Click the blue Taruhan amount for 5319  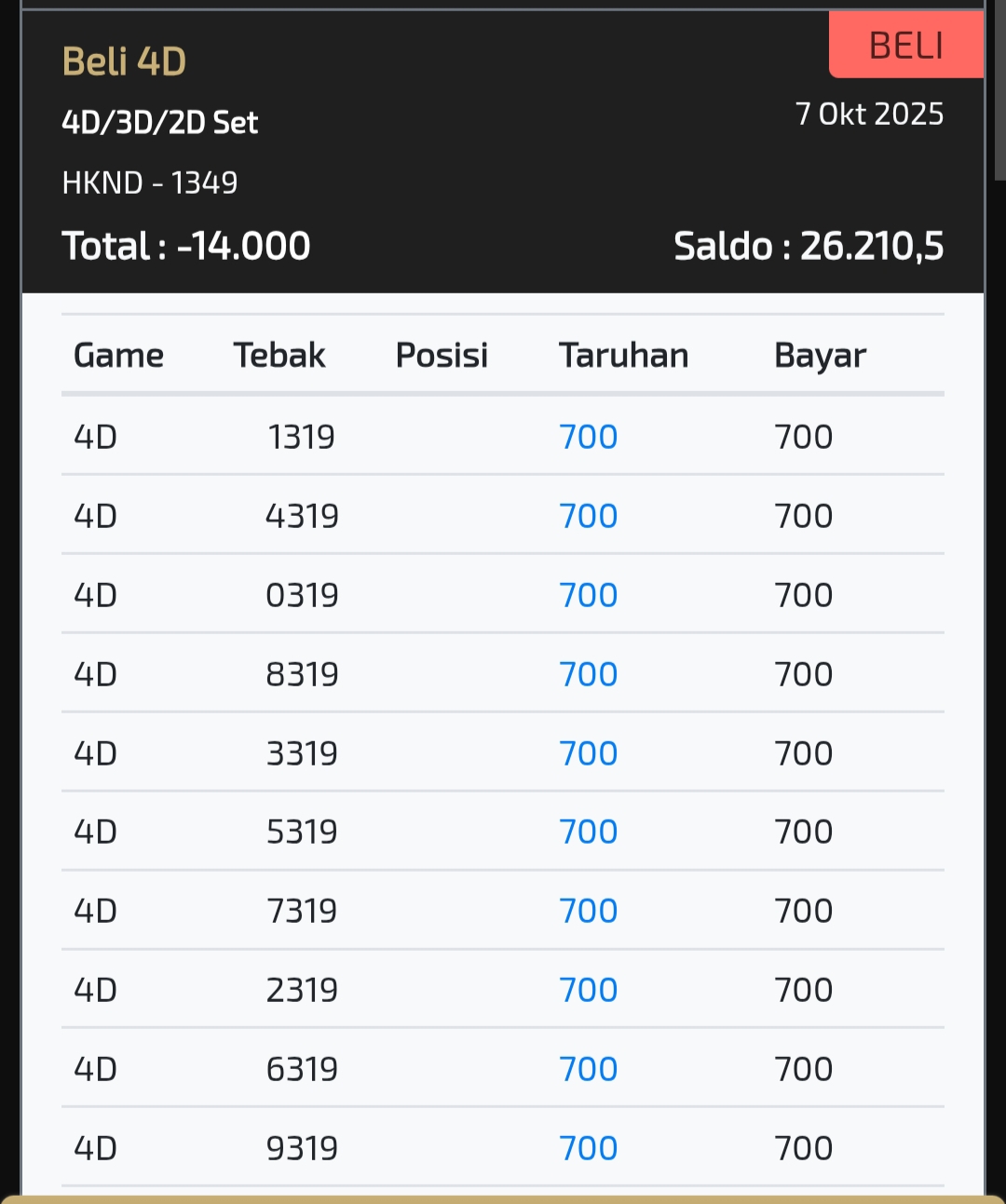[588, 832]
